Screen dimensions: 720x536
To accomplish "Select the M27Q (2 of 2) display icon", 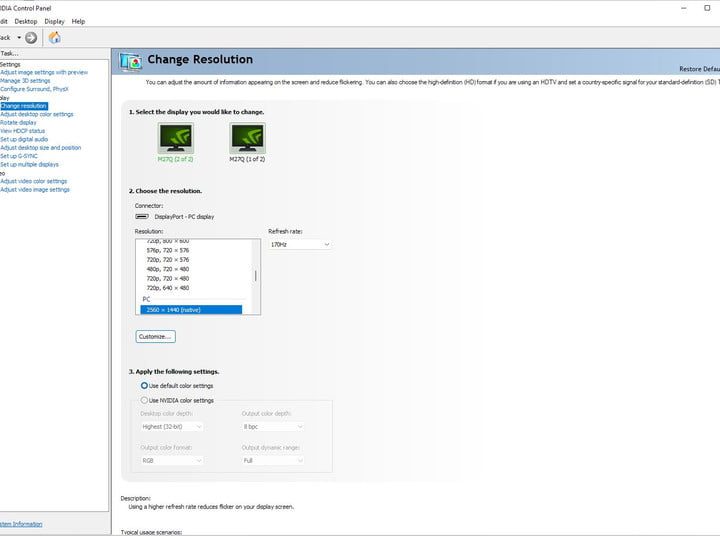I will pyautogui.click(x=175, y=138).
